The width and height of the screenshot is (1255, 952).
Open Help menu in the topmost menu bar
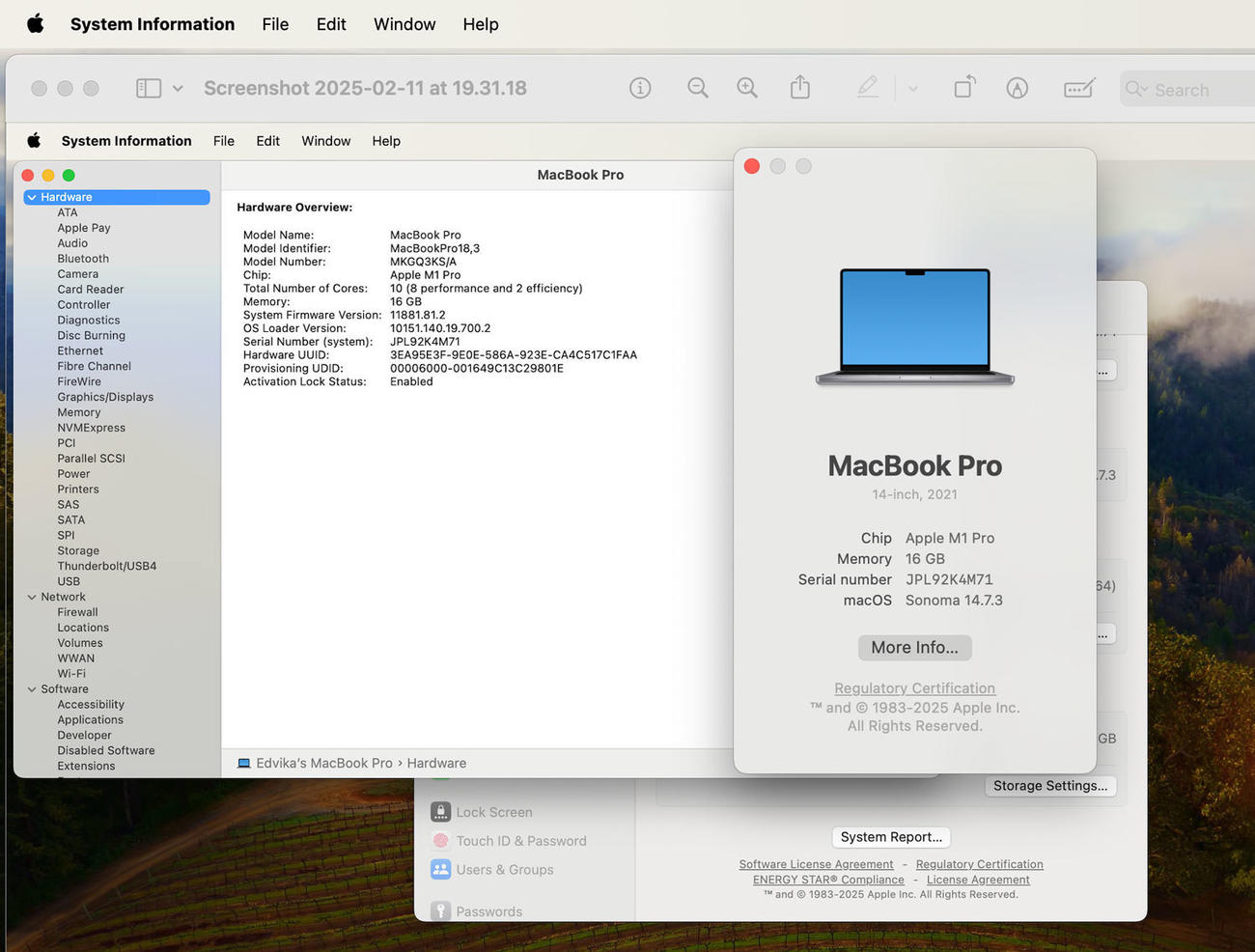point(481,24)
